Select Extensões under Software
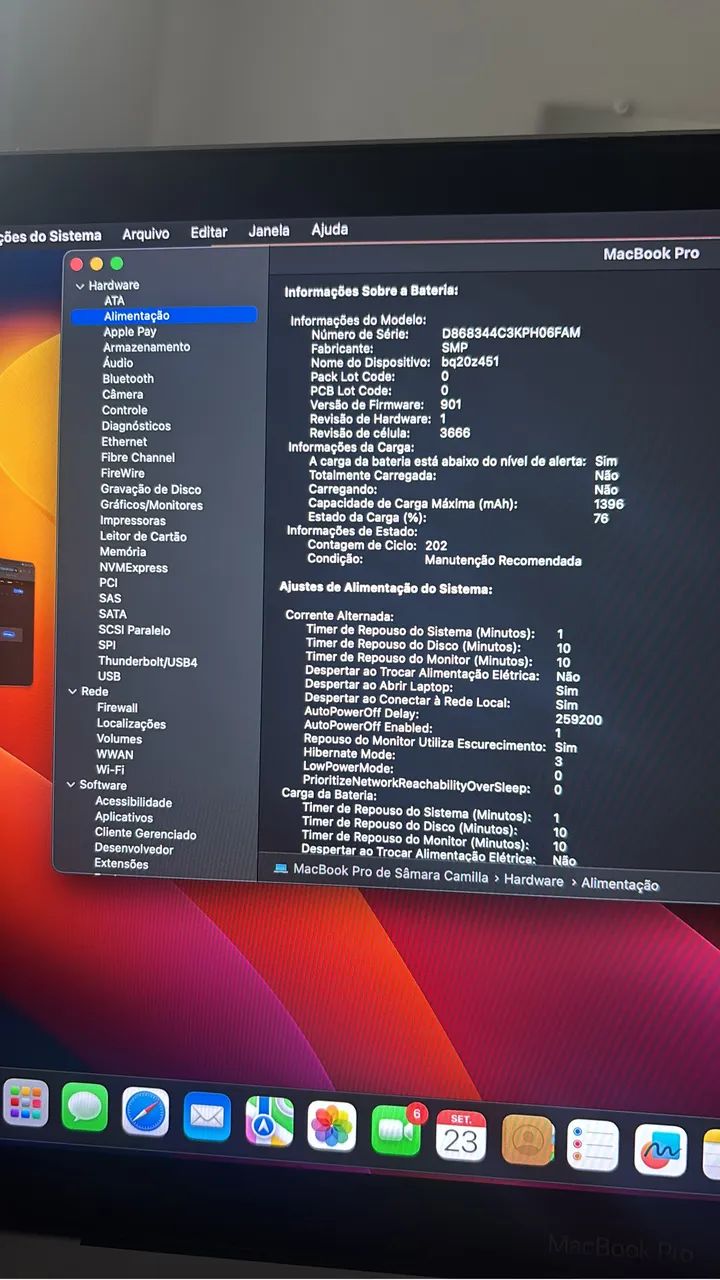The width and height of the screenshot is (720, 1280). (x=121, y=864)
